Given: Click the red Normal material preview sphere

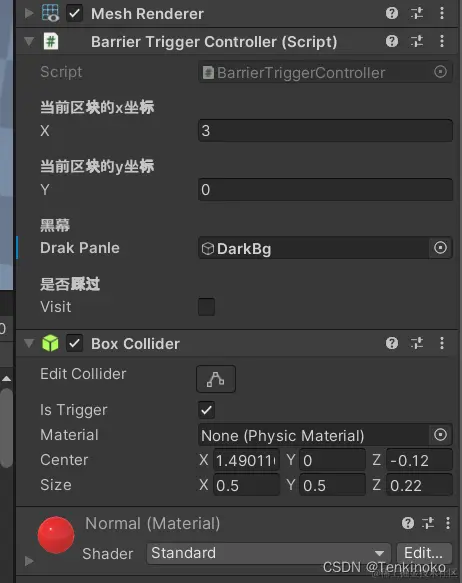Looking at the screenshot, I should 56,535.
